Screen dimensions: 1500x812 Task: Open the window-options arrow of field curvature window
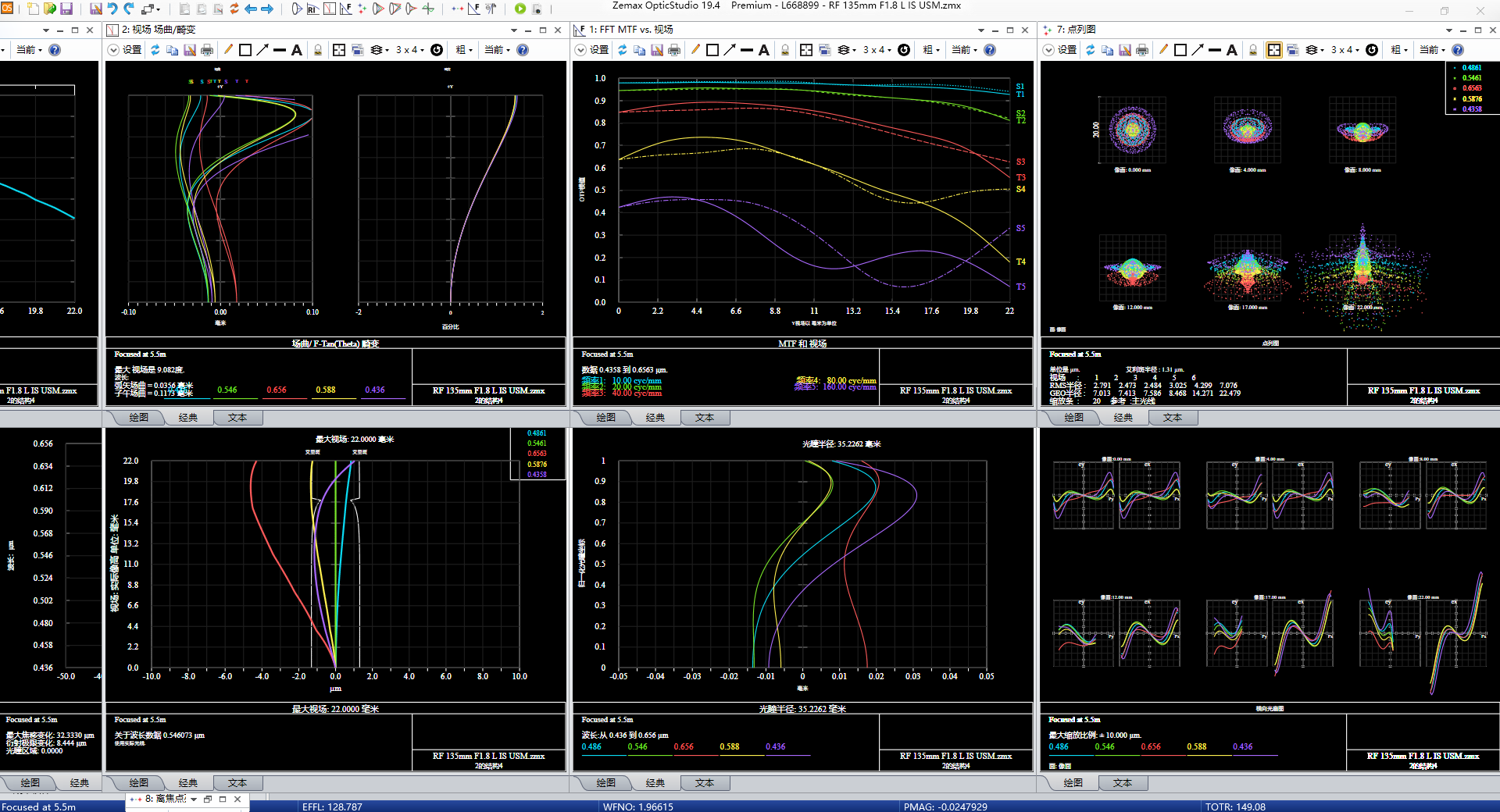[514, 30]
